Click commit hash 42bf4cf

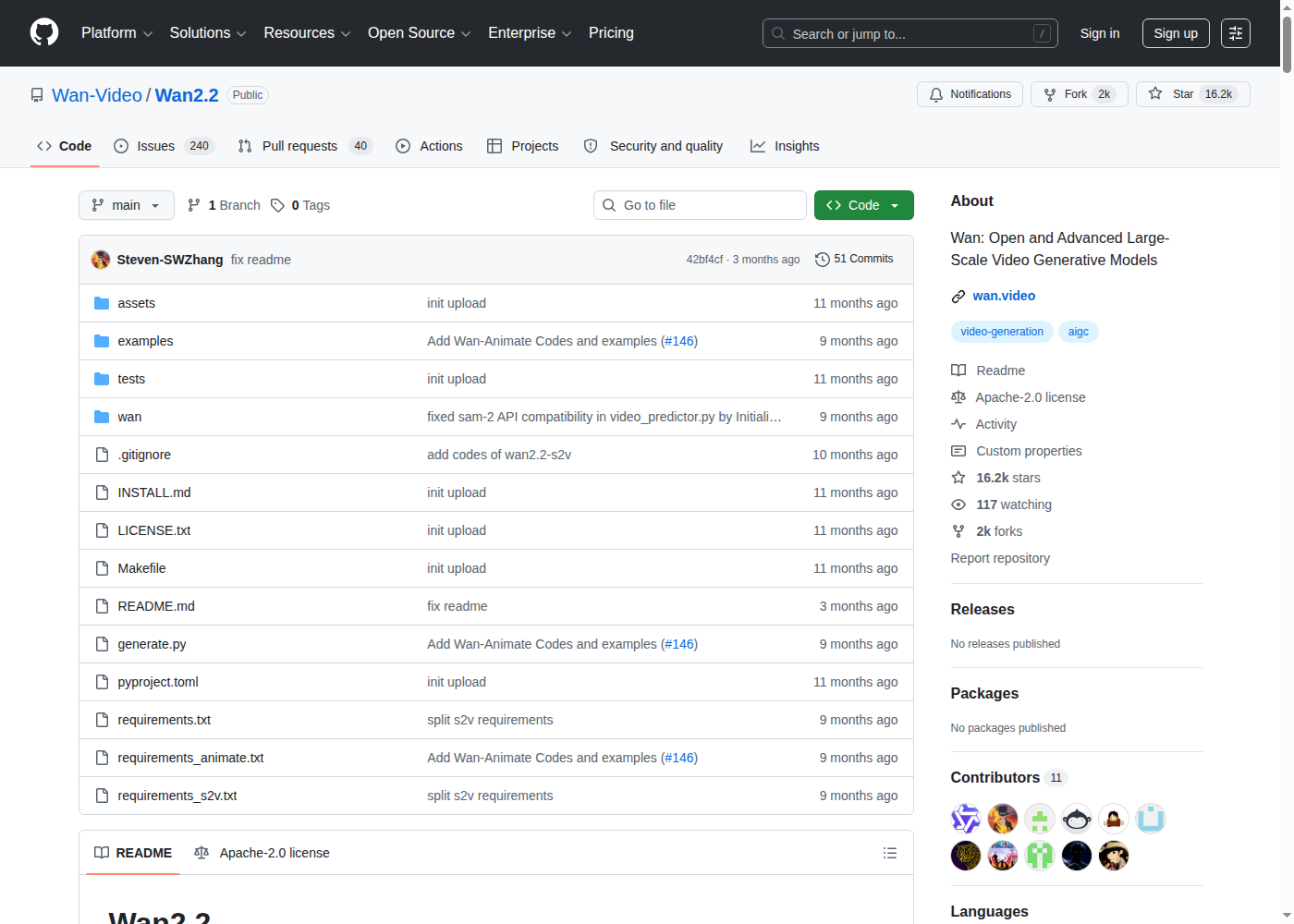tap(704, 260)
